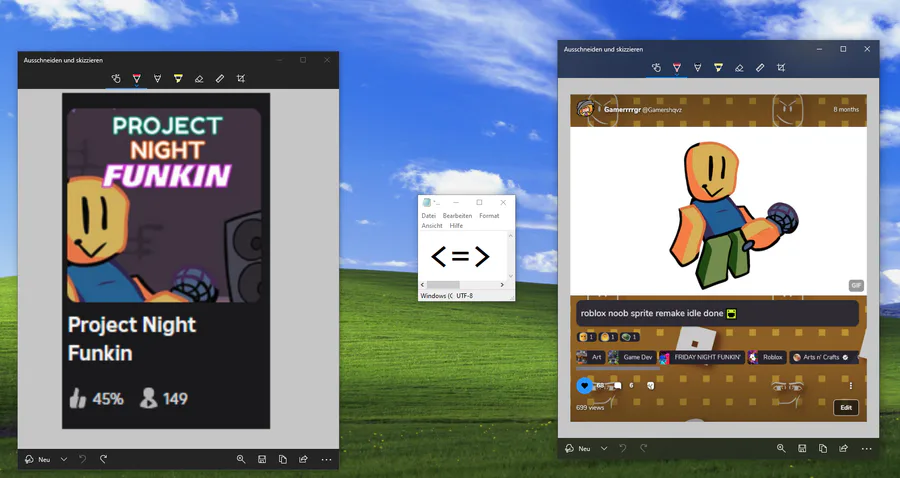Open more options in Project Night Funkin window
Screen dimensions: 900x478
point(327,459)
